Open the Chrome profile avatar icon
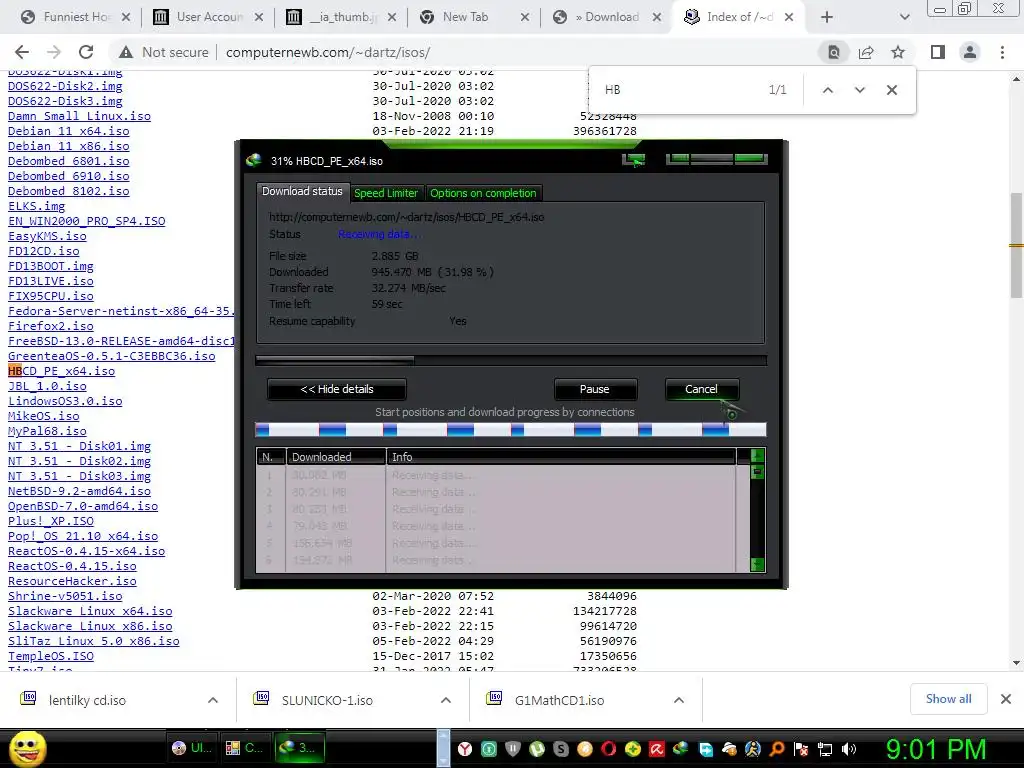The image size is (1024, 768). click(970, 52)
